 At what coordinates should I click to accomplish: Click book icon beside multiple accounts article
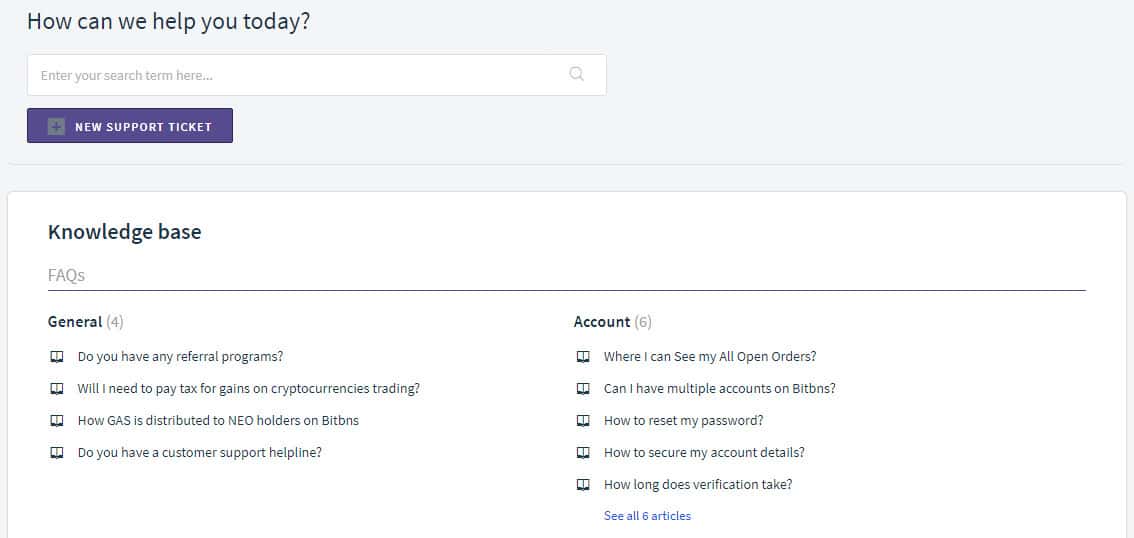583,389
